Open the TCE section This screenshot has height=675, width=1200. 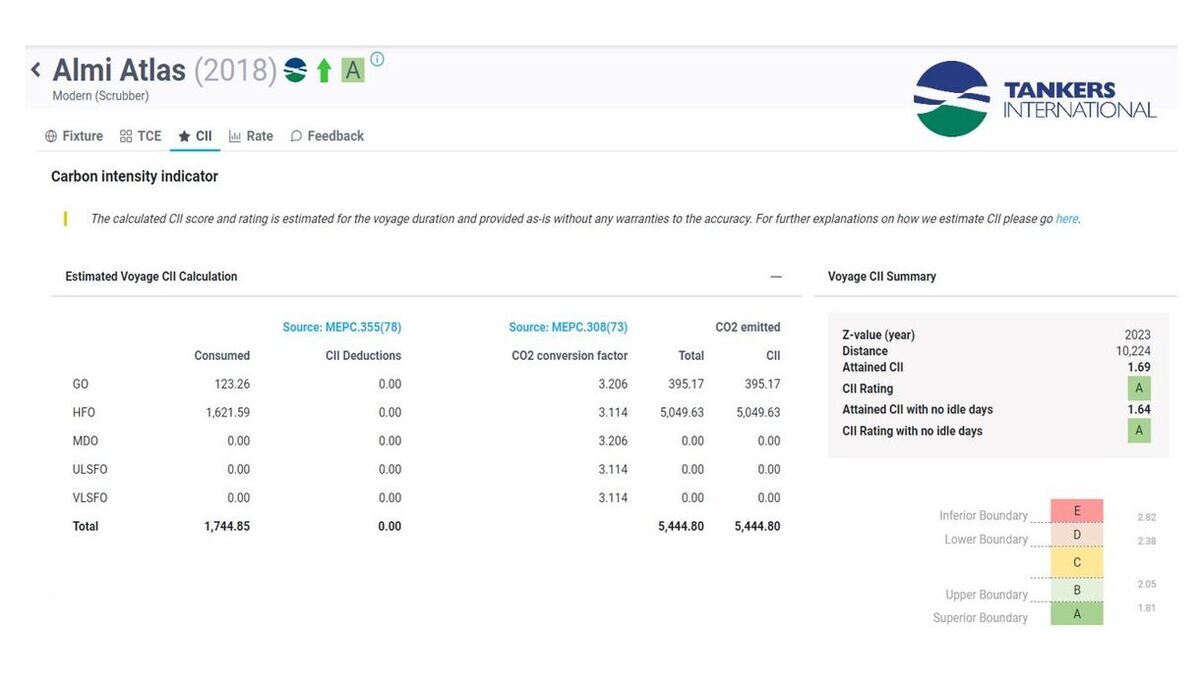(x=140, y=135)
